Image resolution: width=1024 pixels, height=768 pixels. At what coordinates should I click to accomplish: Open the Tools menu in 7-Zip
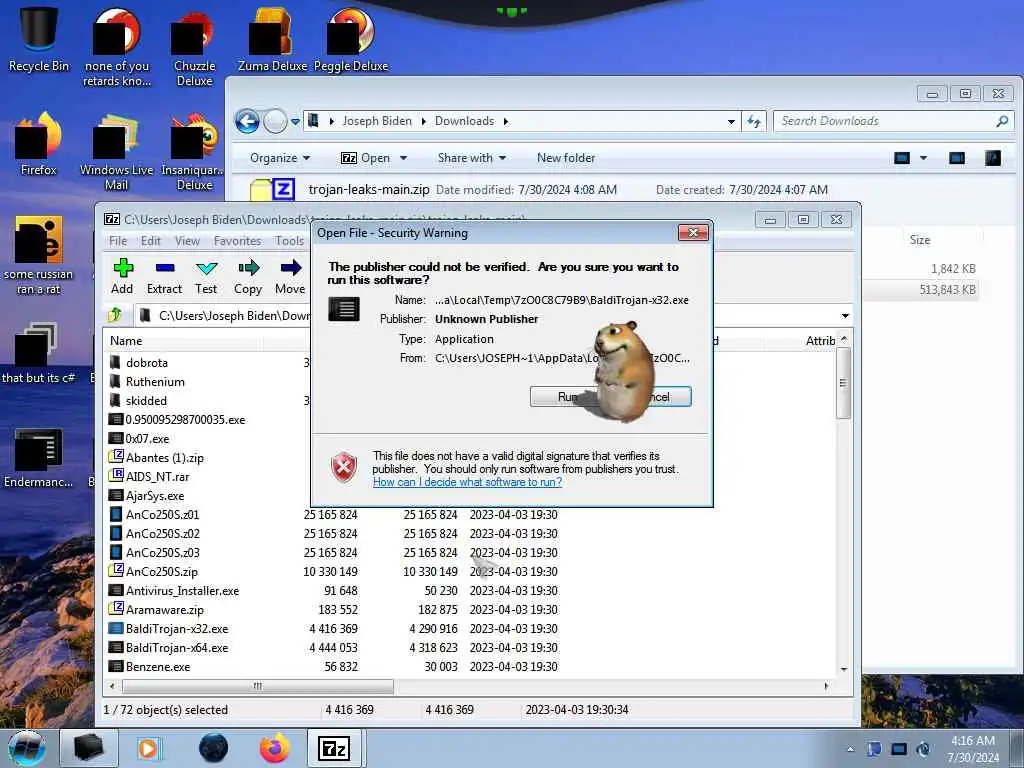pos(289,241)
